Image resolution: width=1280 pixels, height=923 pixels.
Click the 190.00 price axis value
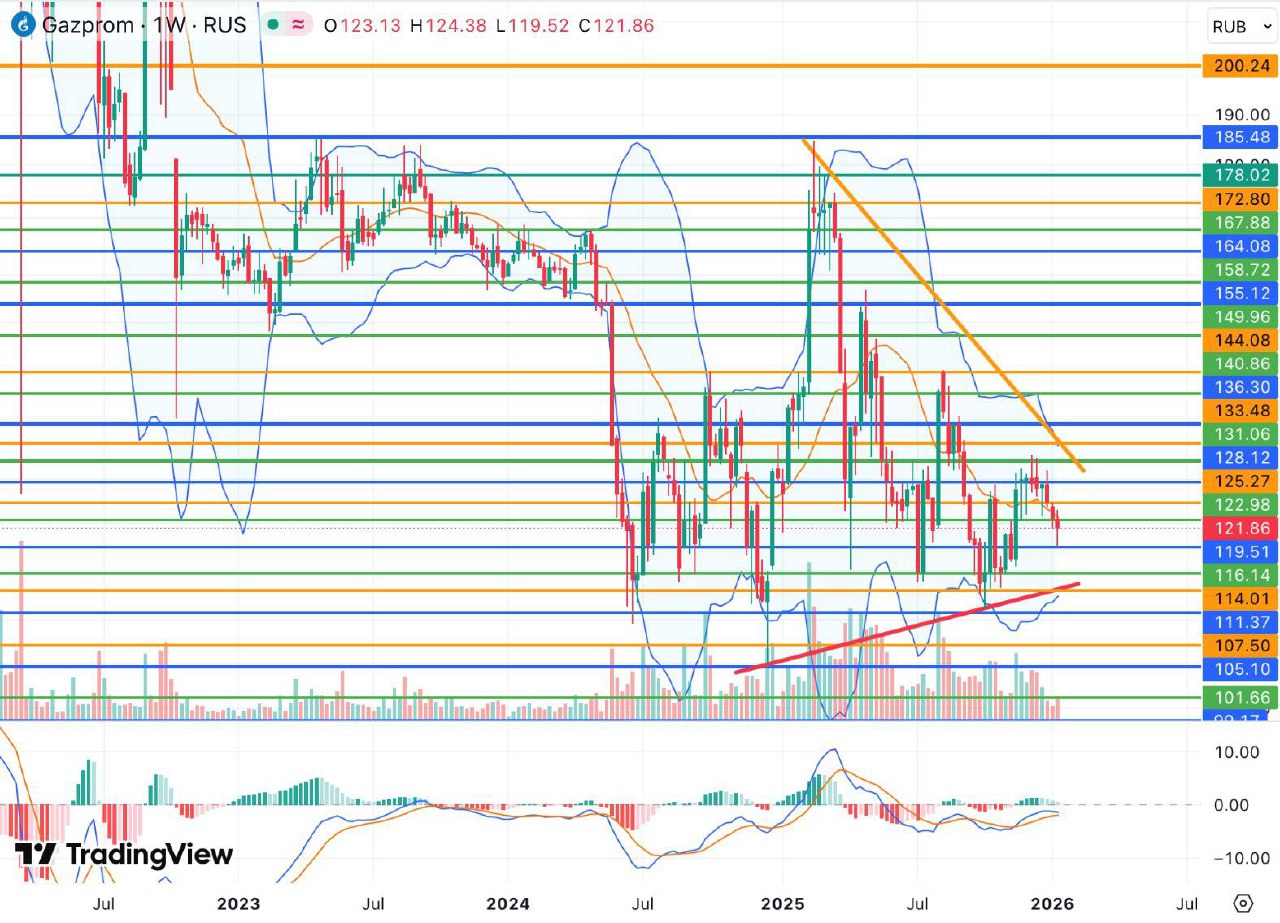tap(1240, 114)
